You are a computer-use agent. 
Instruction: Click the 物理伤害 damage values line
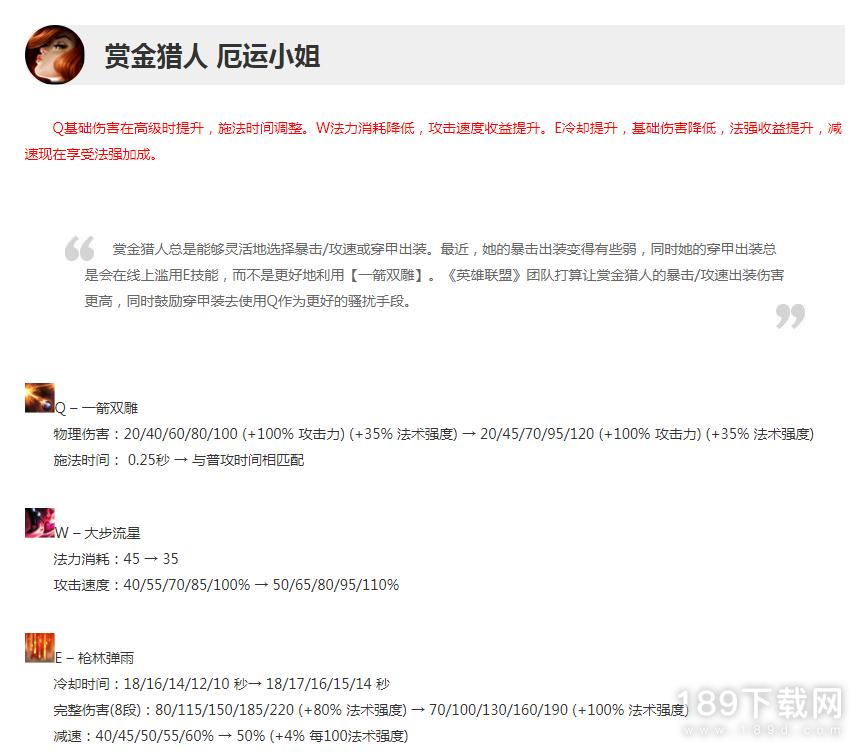coord(433,434)
